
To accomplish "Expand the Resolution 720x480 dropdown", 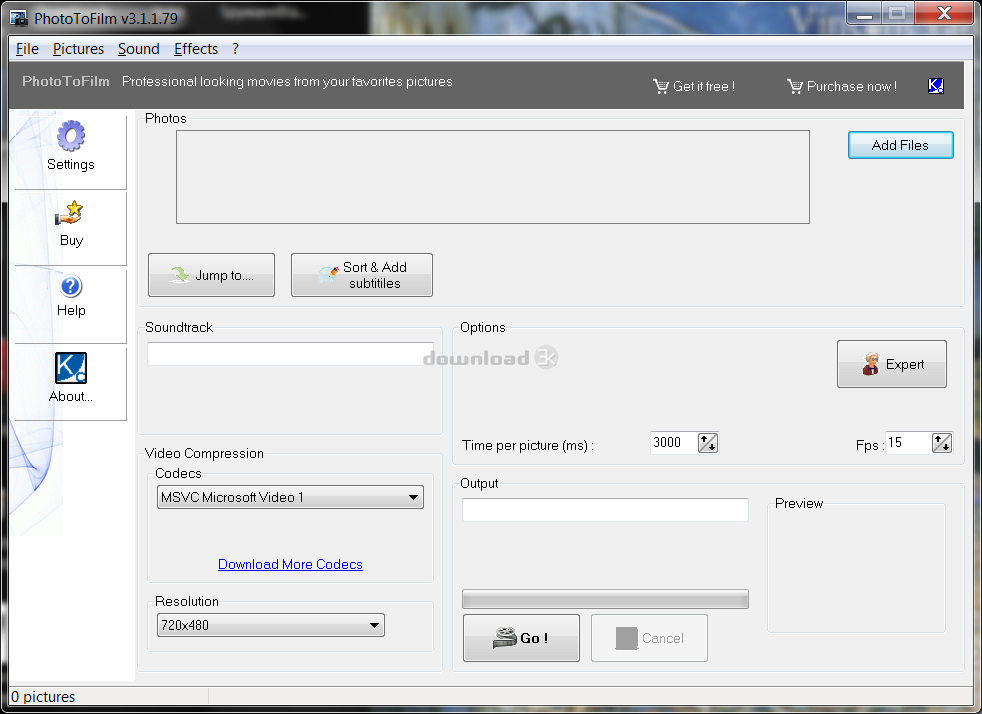I will 271,625.
